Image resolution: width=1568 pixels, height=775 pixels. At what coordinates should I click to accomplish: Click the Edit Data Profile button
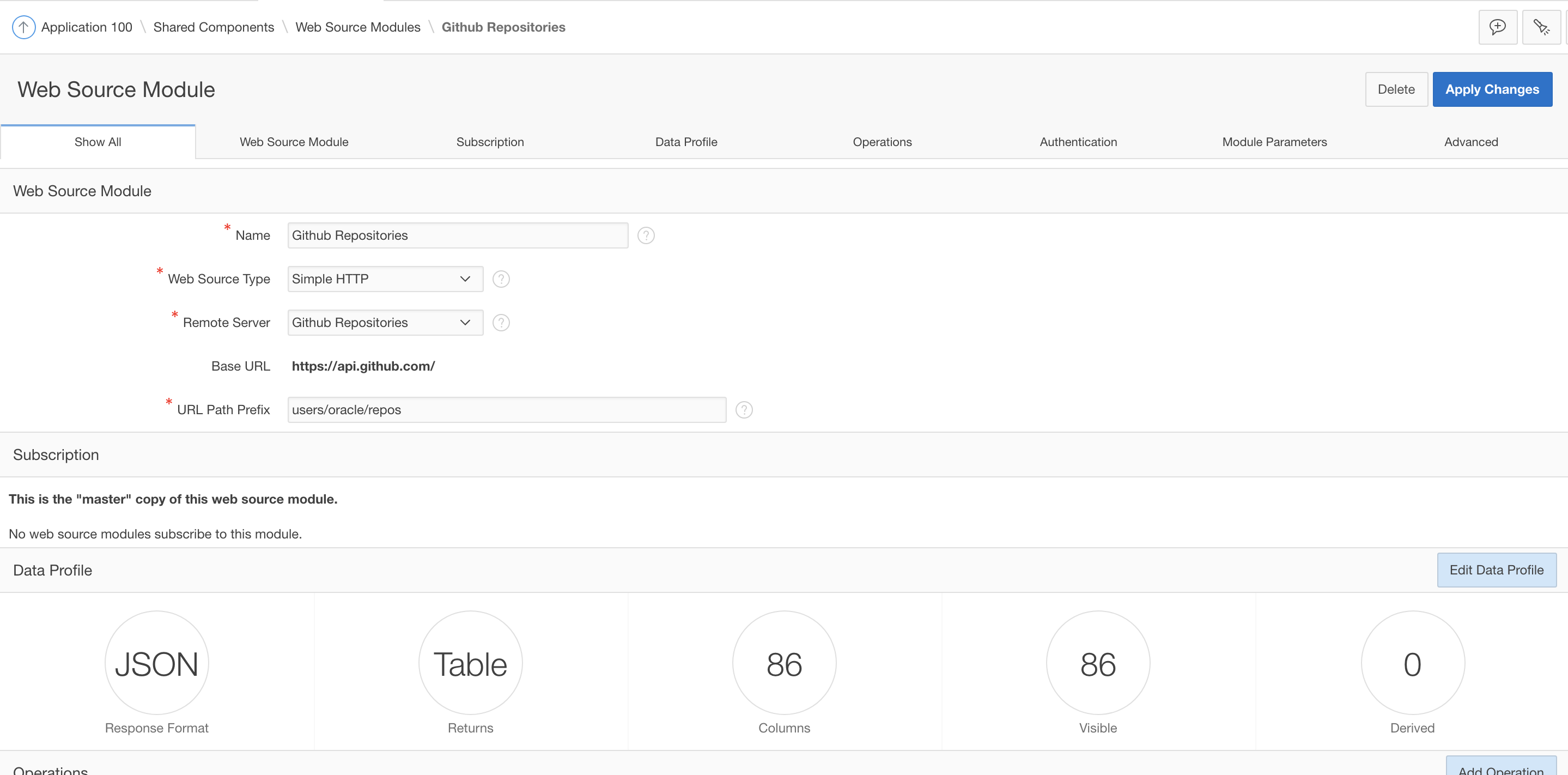pos(1496,570)
